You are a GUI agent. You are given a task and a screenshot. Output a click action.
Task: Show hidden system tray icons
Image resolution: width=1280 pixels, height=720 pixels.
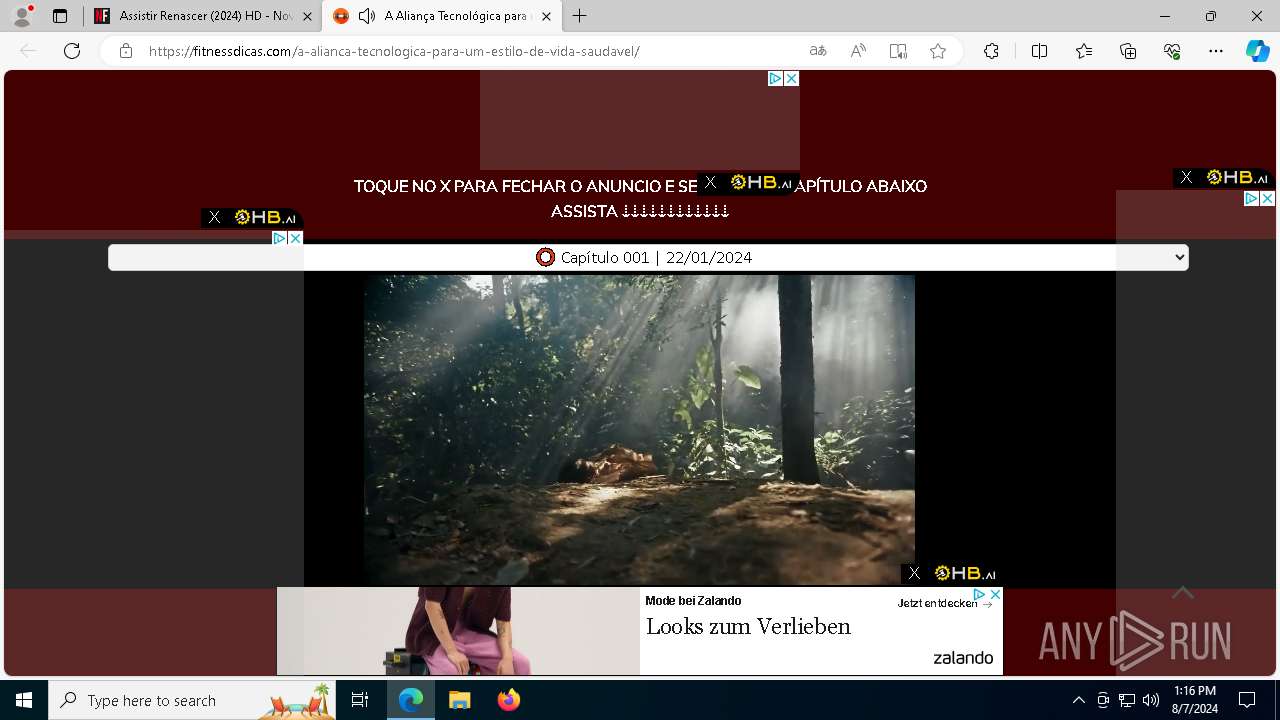coord(1078,700)
